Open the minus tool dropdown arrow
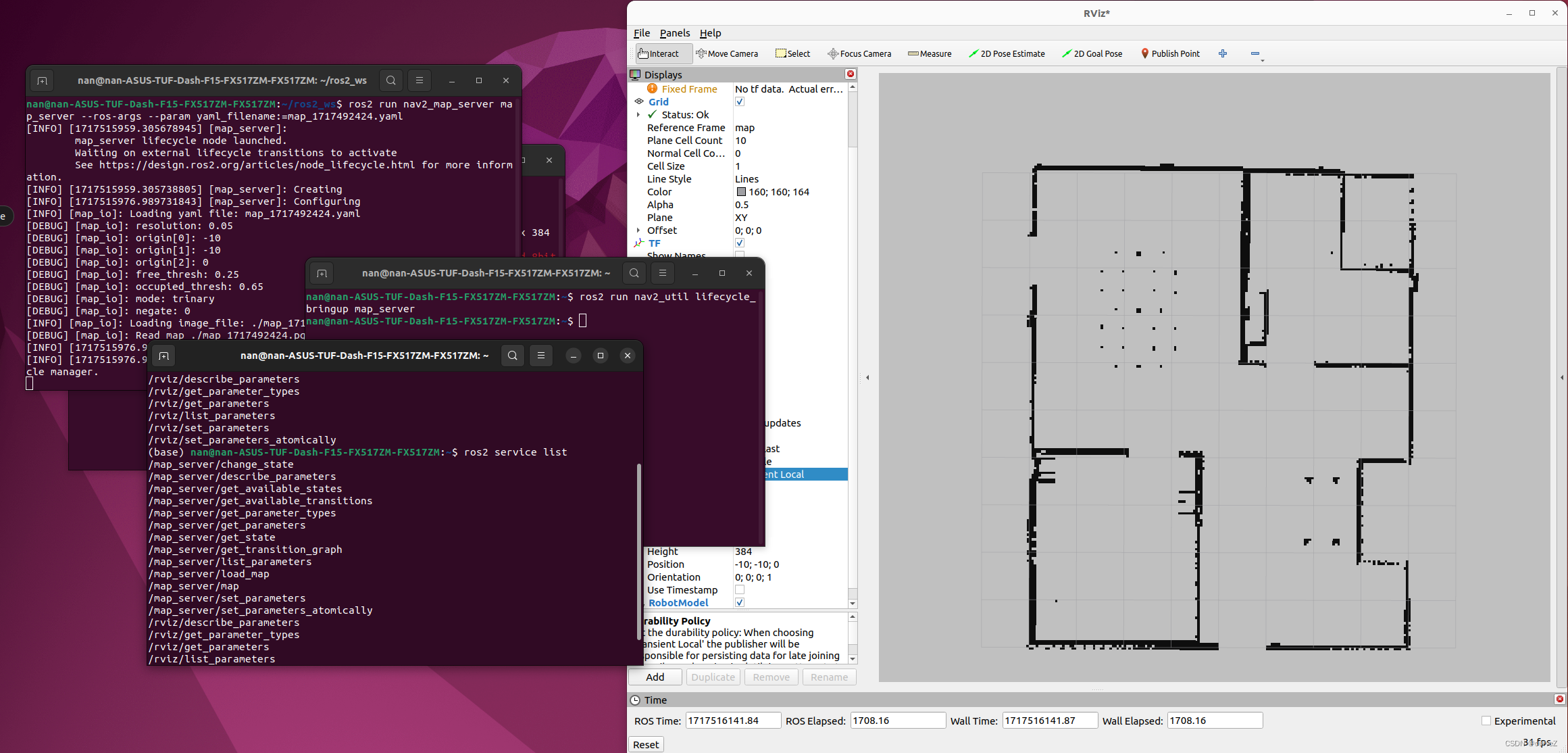The width and height of the screenshot is (1568, 753). (1262, 60)
